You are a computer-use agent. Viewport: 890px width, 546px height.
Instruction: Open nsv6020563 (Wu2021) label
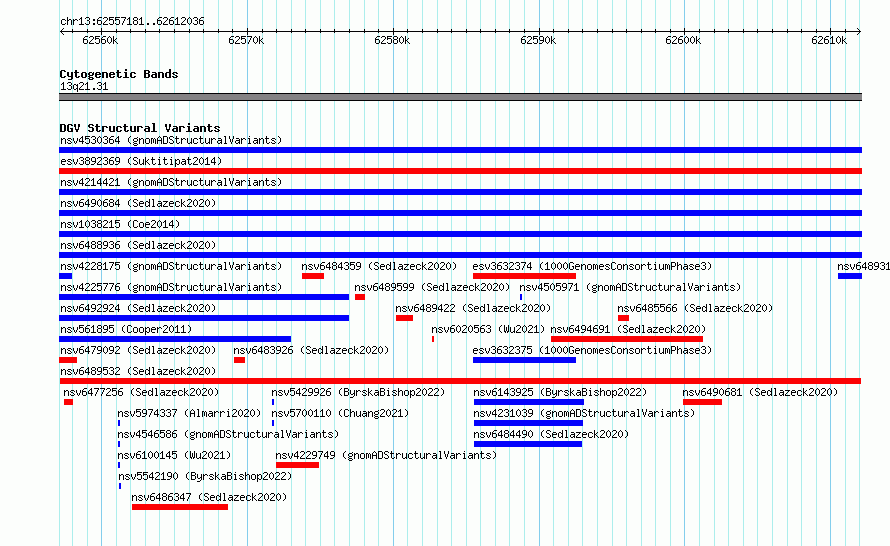point(488,329)
